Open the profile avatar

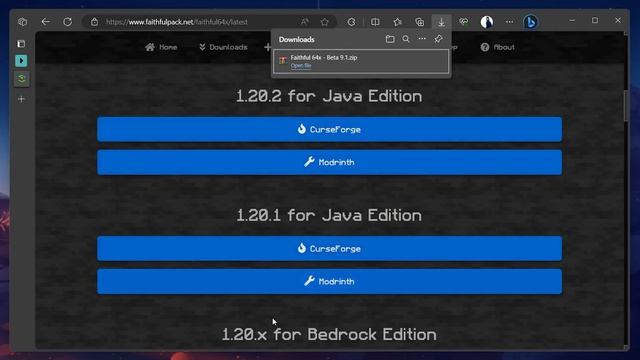(x=487, y=22)
